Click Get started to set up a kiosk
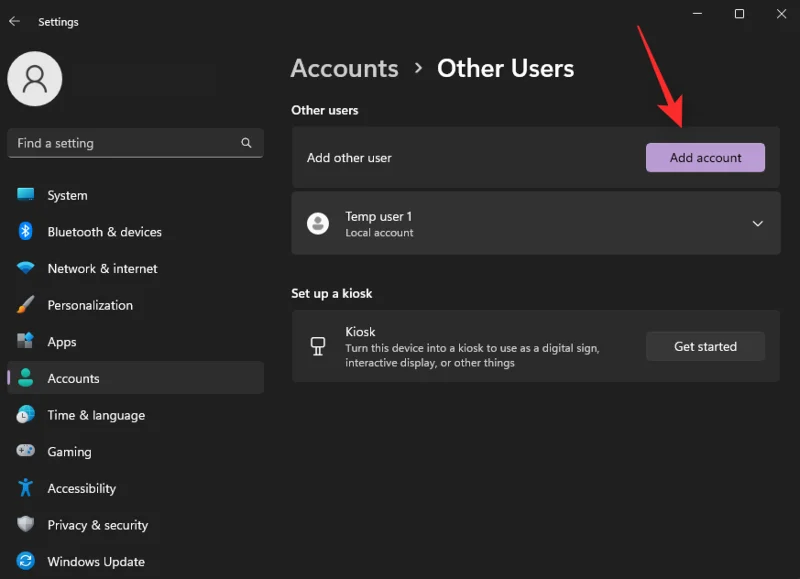 tap(705, 346)
